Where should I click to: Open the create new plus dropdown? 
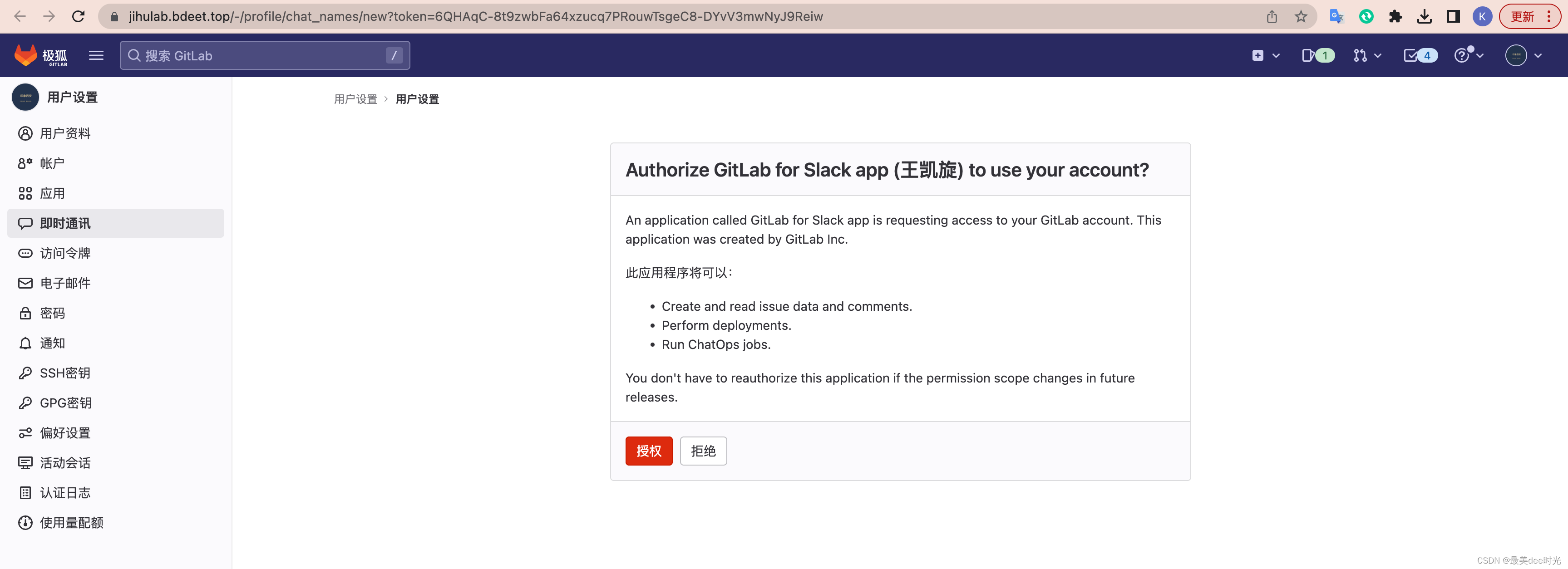(1266, 55)
